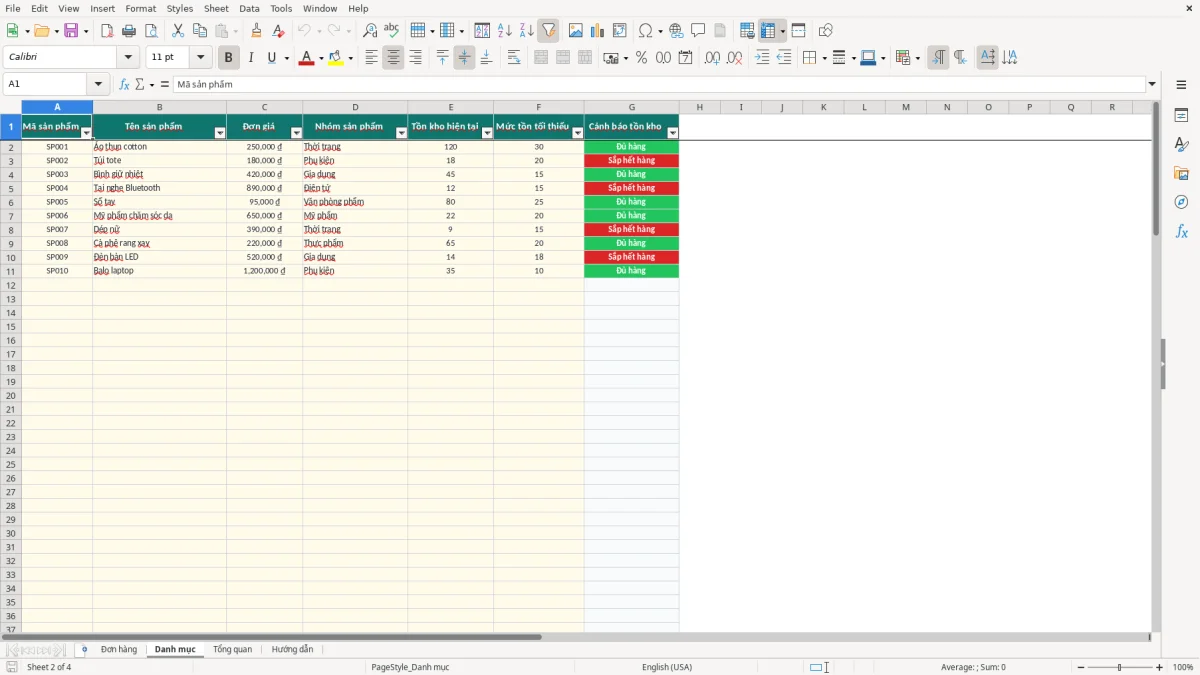
Task: Open filter dropdown for Đơn giá
Action: click(x=296, y=133)
